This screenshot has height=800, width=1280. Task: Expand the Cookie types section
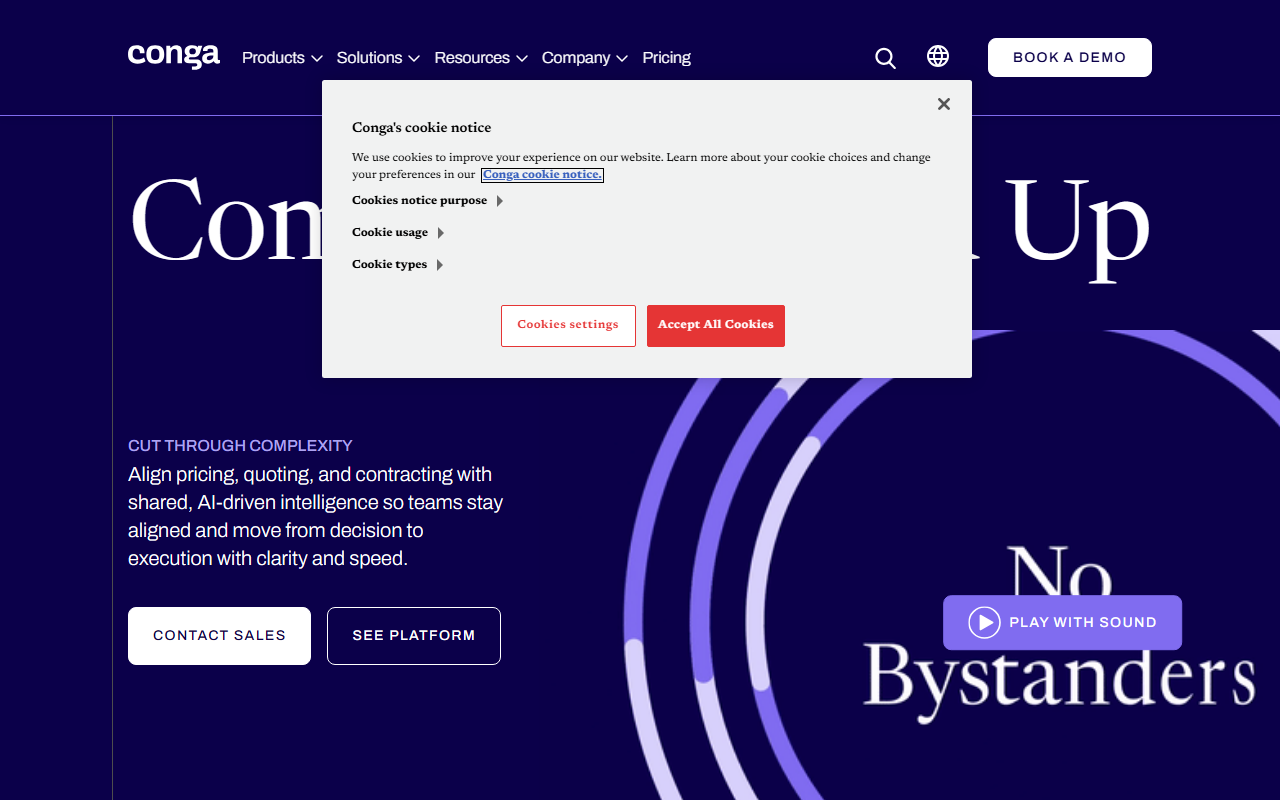pos(398,264)
